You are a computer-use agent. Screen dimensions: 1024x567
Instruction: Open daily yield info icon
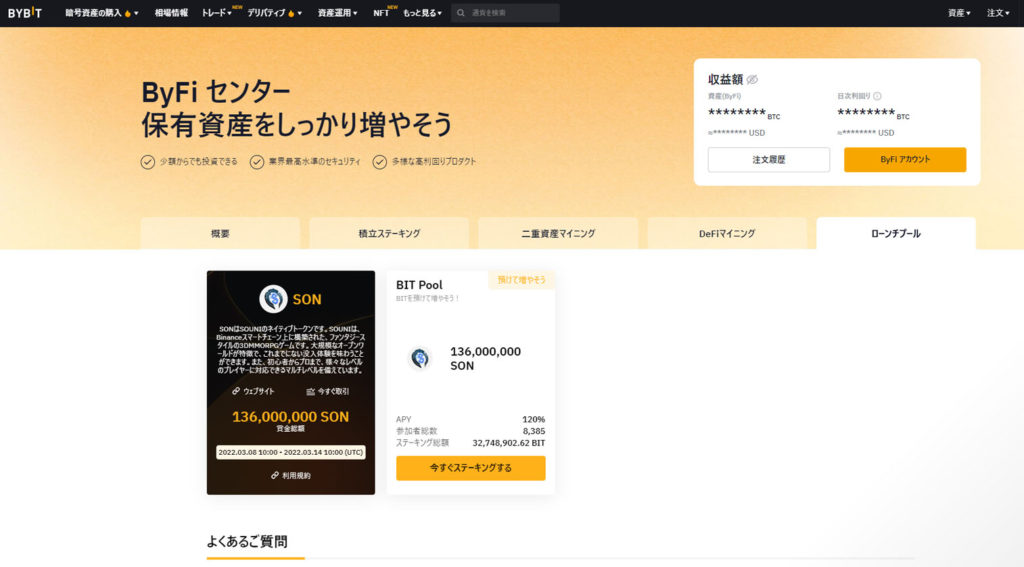click(x=877, y=96)
